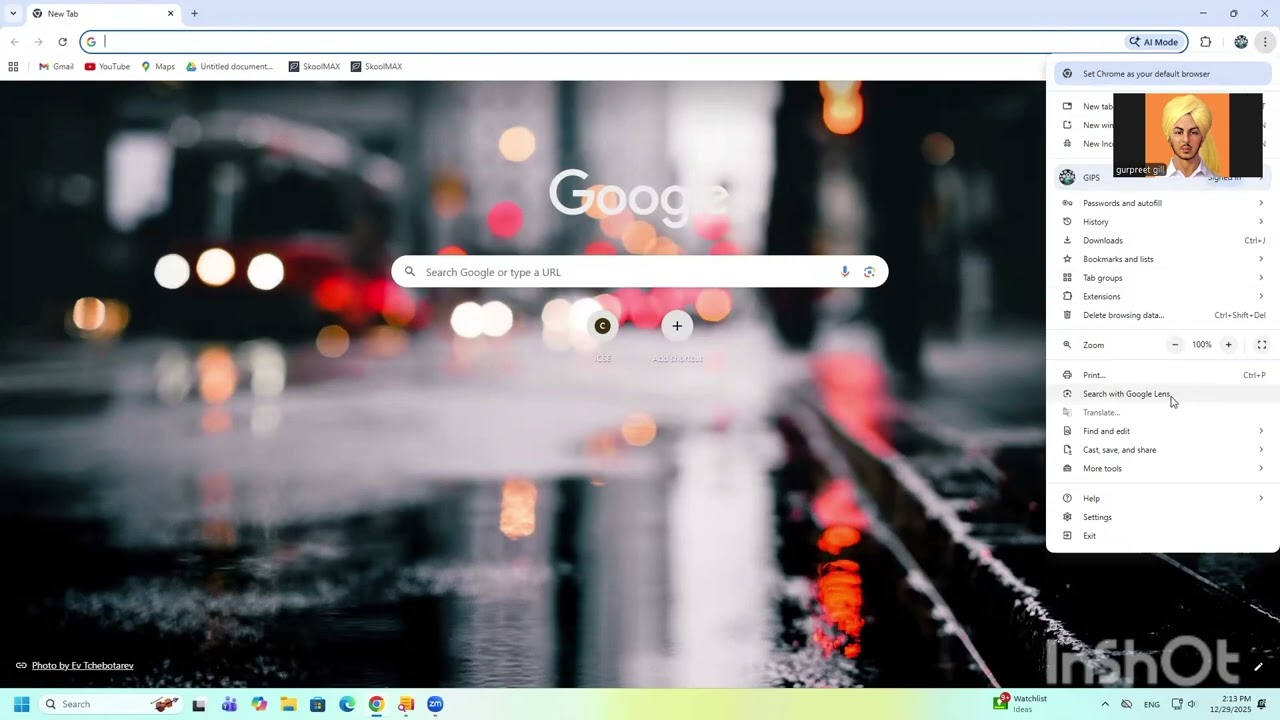Open Copilot in taskbar
This screenshot has width=1280, height=720.
[259, 704]
